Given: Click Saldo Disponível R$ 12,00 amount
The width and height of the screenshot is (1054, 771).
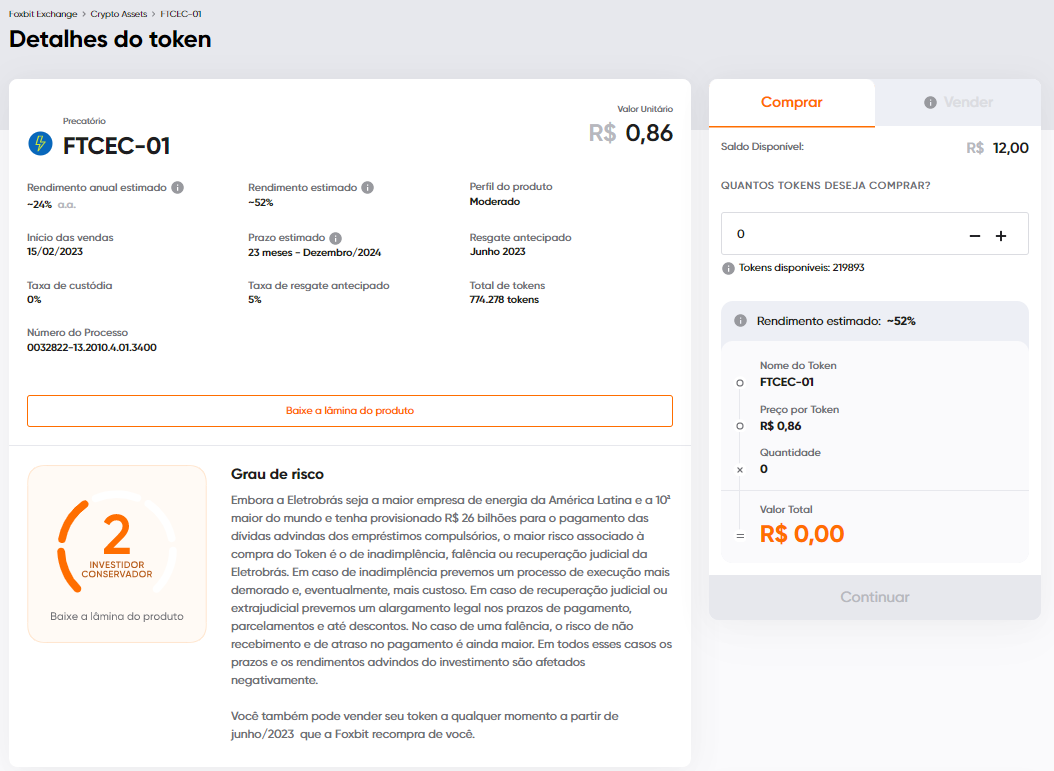Looking at the screenshot, I should 997,148.
